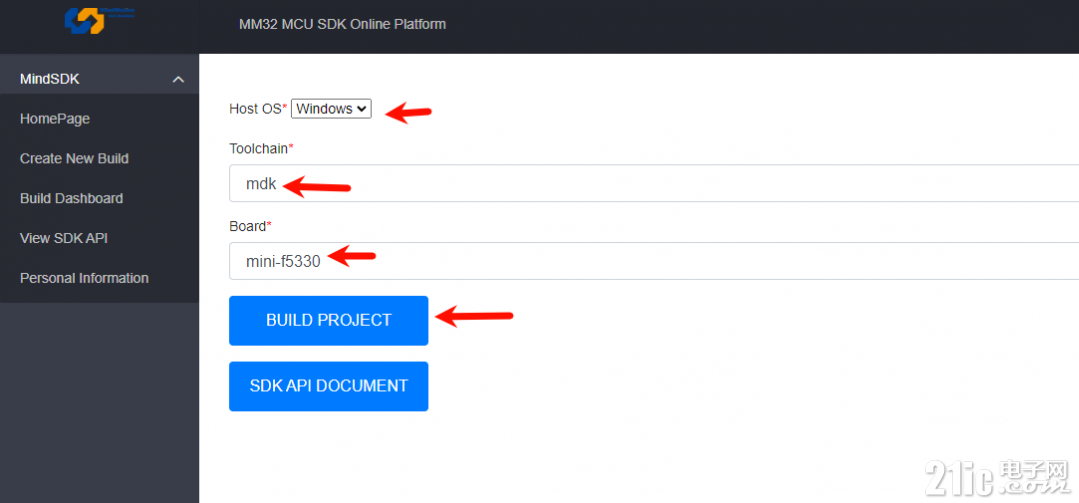Click the SDK API DOCUMENT button
The width and height of the screenshot is (1079, 503).
(328, 386)
